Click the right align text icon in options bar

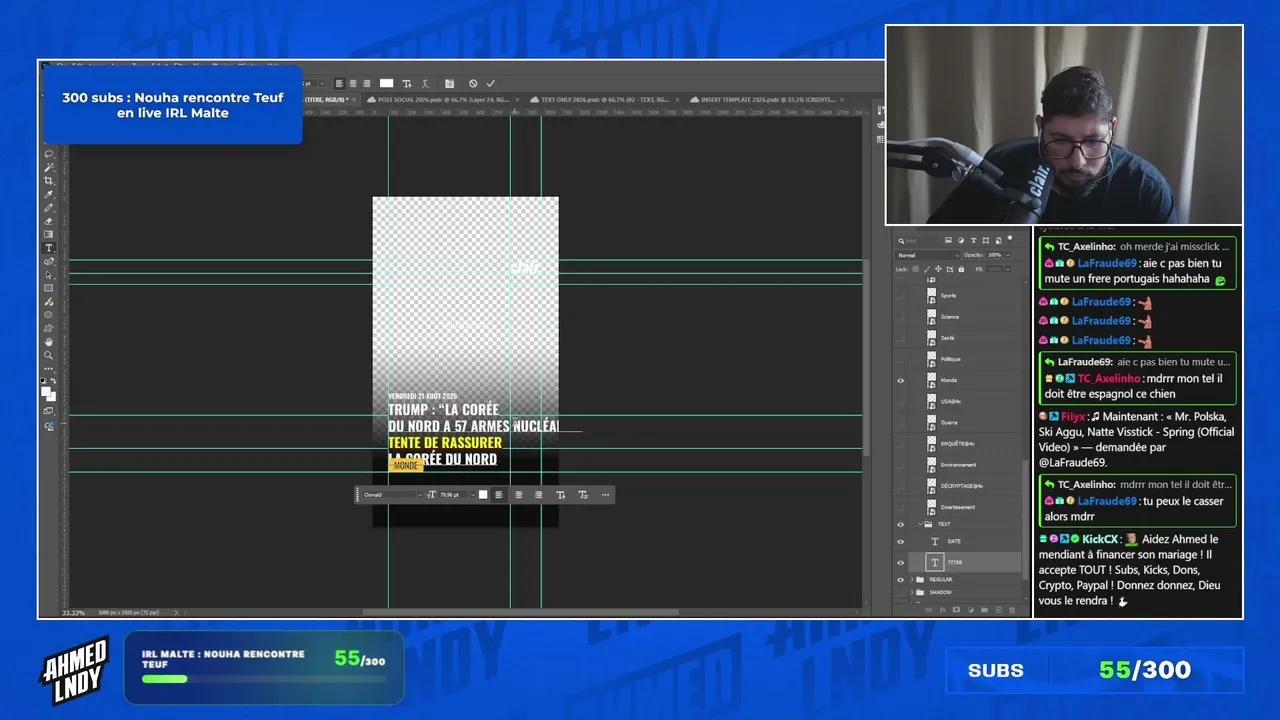pyautogui.click(x=366, y=84)
